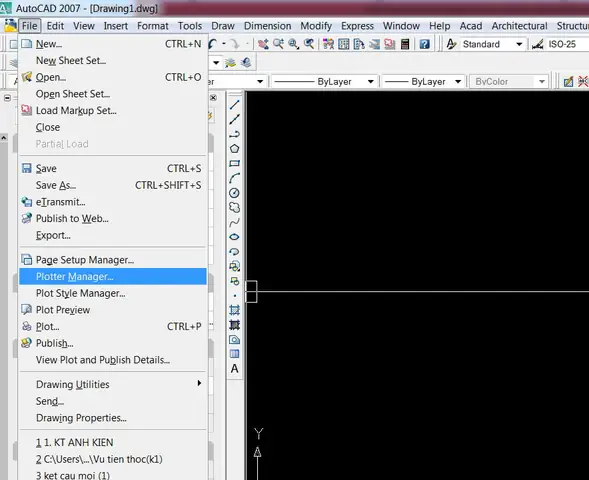The image size is (589, 480).
Task: Choose Drawing Properties menu entry
Action: [113, 418]
